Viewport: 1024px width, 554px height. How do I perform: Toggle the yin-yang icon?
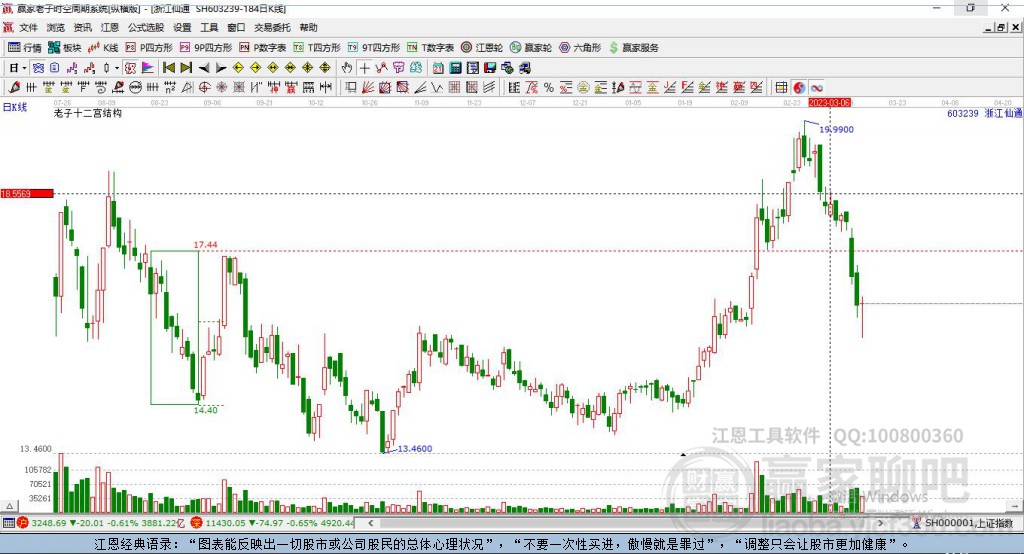pos(799,88)
